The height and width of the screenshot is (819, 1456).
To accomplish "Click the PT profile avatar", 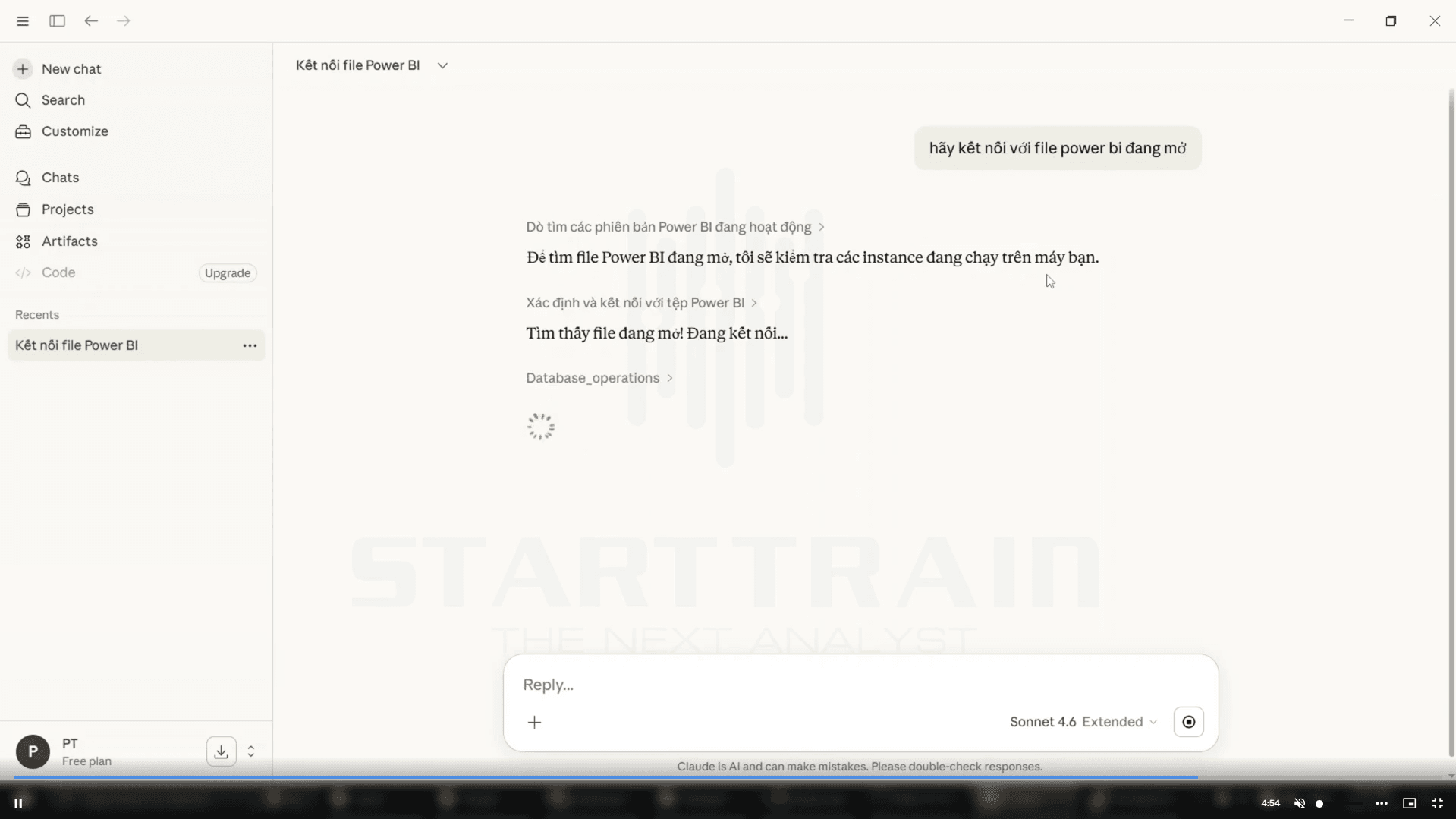I will point(33,752).
